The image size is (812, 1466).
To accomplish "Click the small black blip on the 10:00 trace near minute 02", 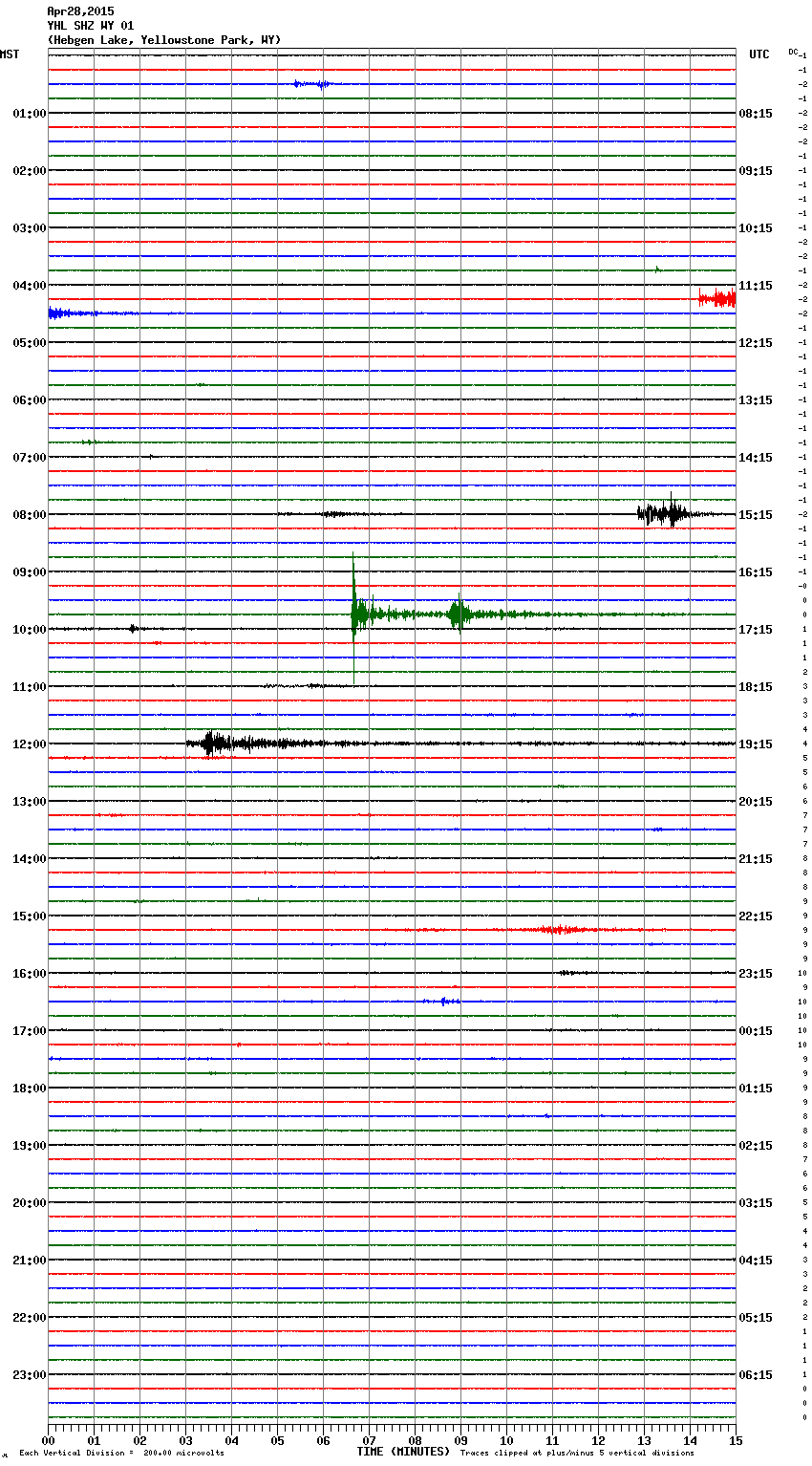I will 134,628.
